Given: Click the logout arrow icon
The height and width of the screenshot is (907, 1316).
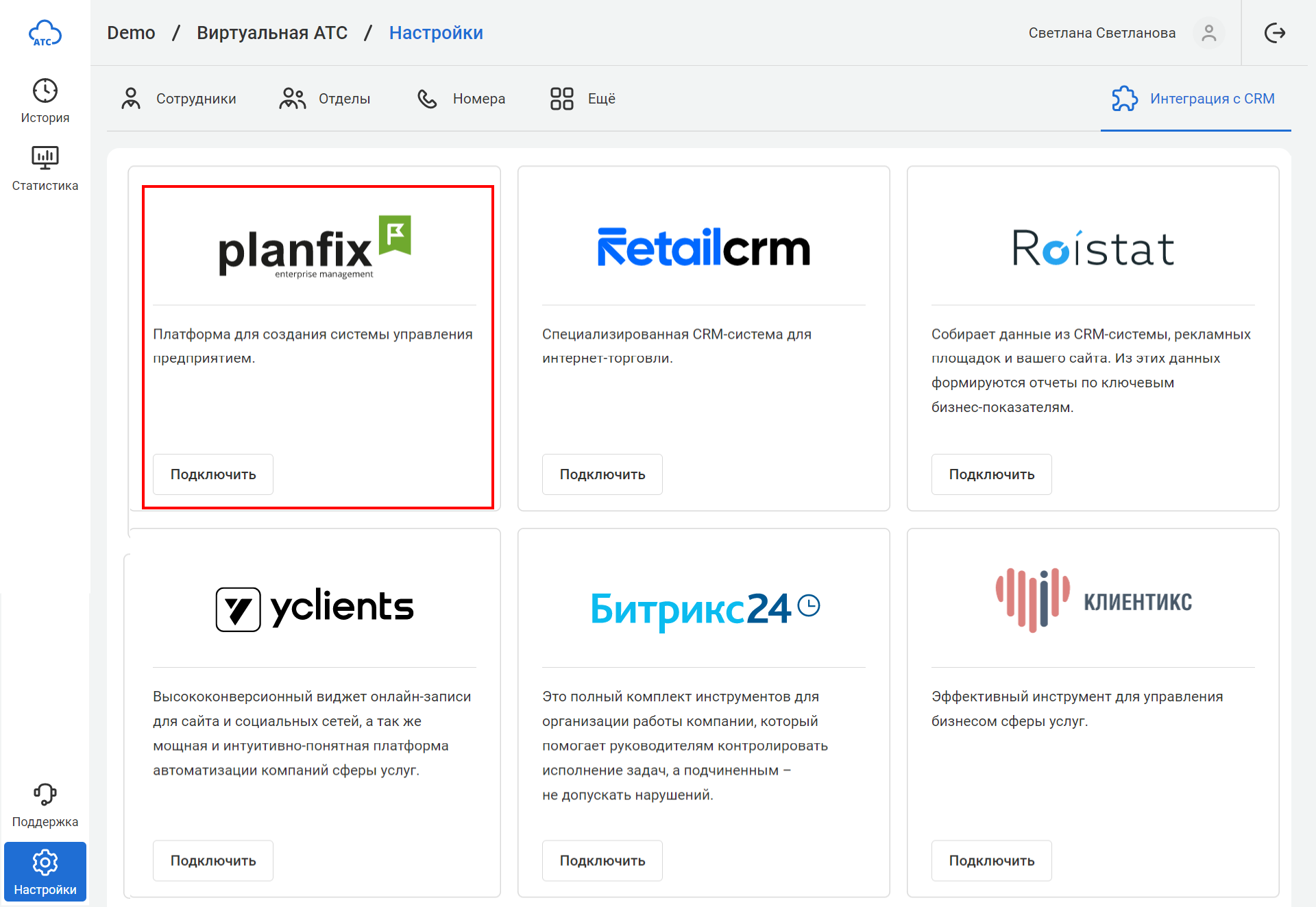Looking at the screenshot, I should tap(1274, 33).
